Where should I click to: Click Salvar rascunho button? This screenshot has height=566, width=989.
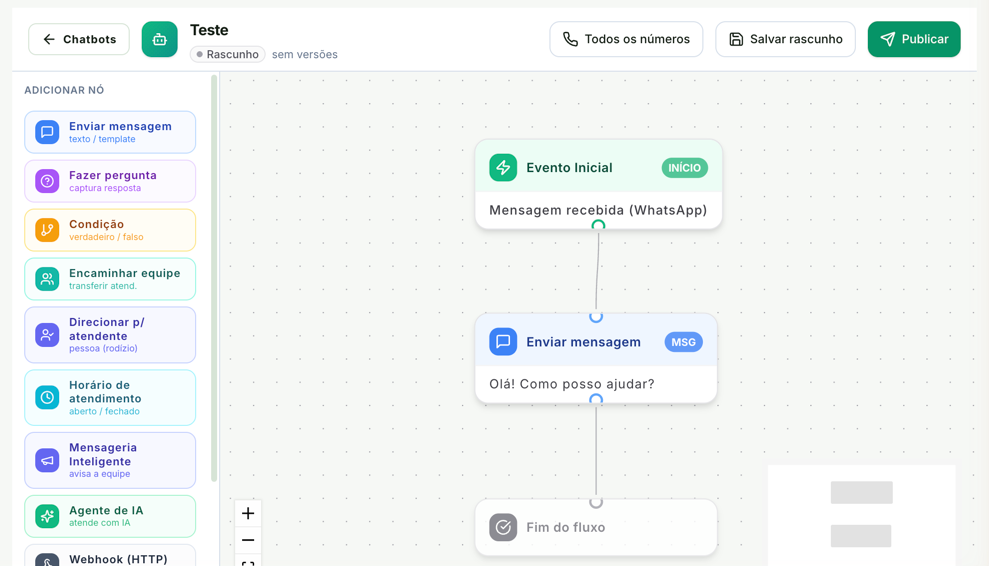[x=785, y=39]
